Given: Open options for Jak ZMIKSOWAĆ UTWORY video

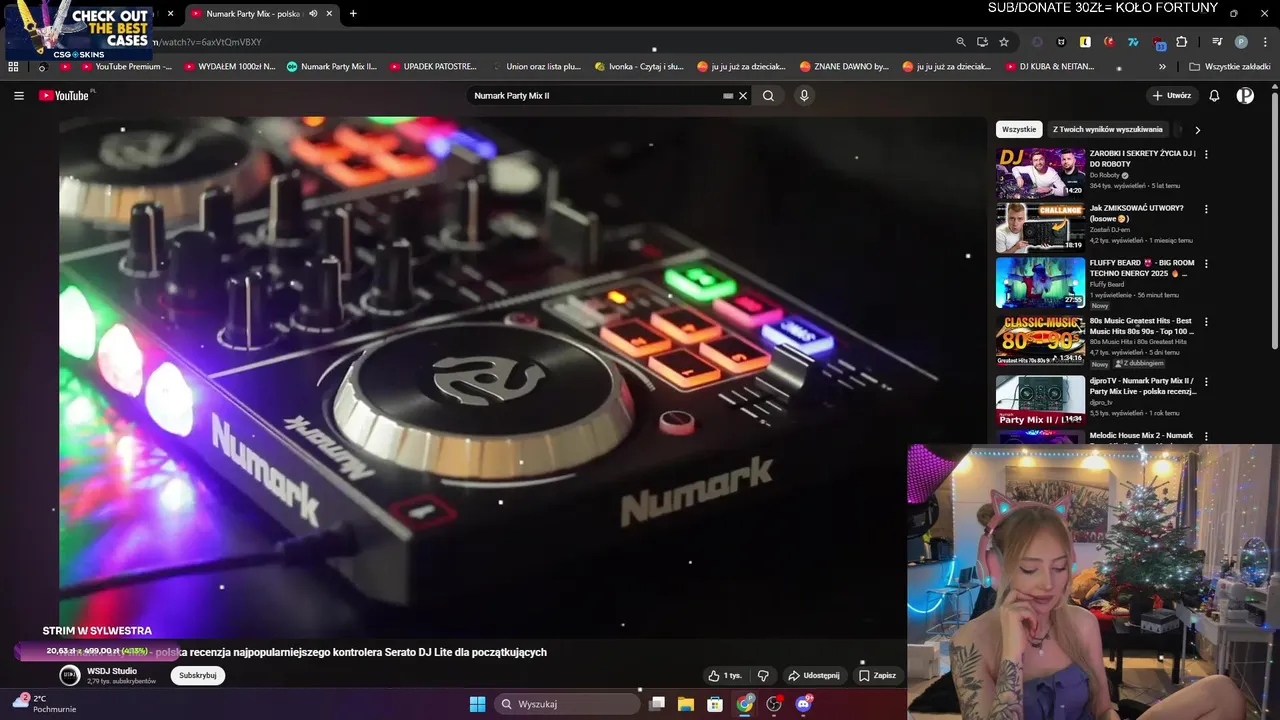Looking at the screenshot, I should (1206, 209).
